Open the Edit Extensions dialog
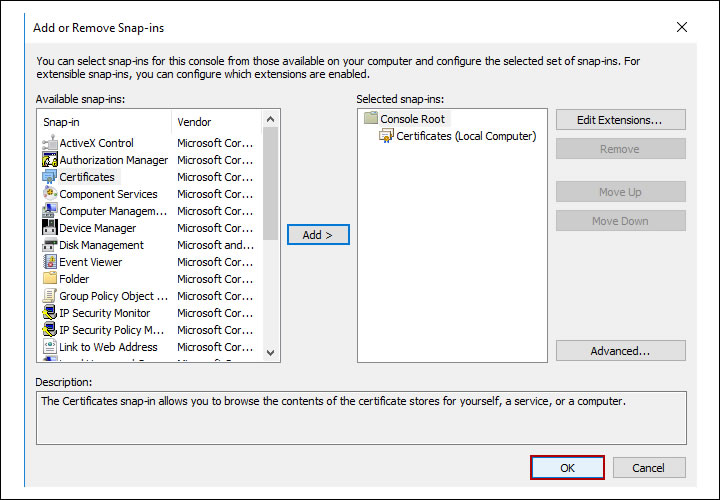Screen dimensions: 720x500 tap(620, 120)
